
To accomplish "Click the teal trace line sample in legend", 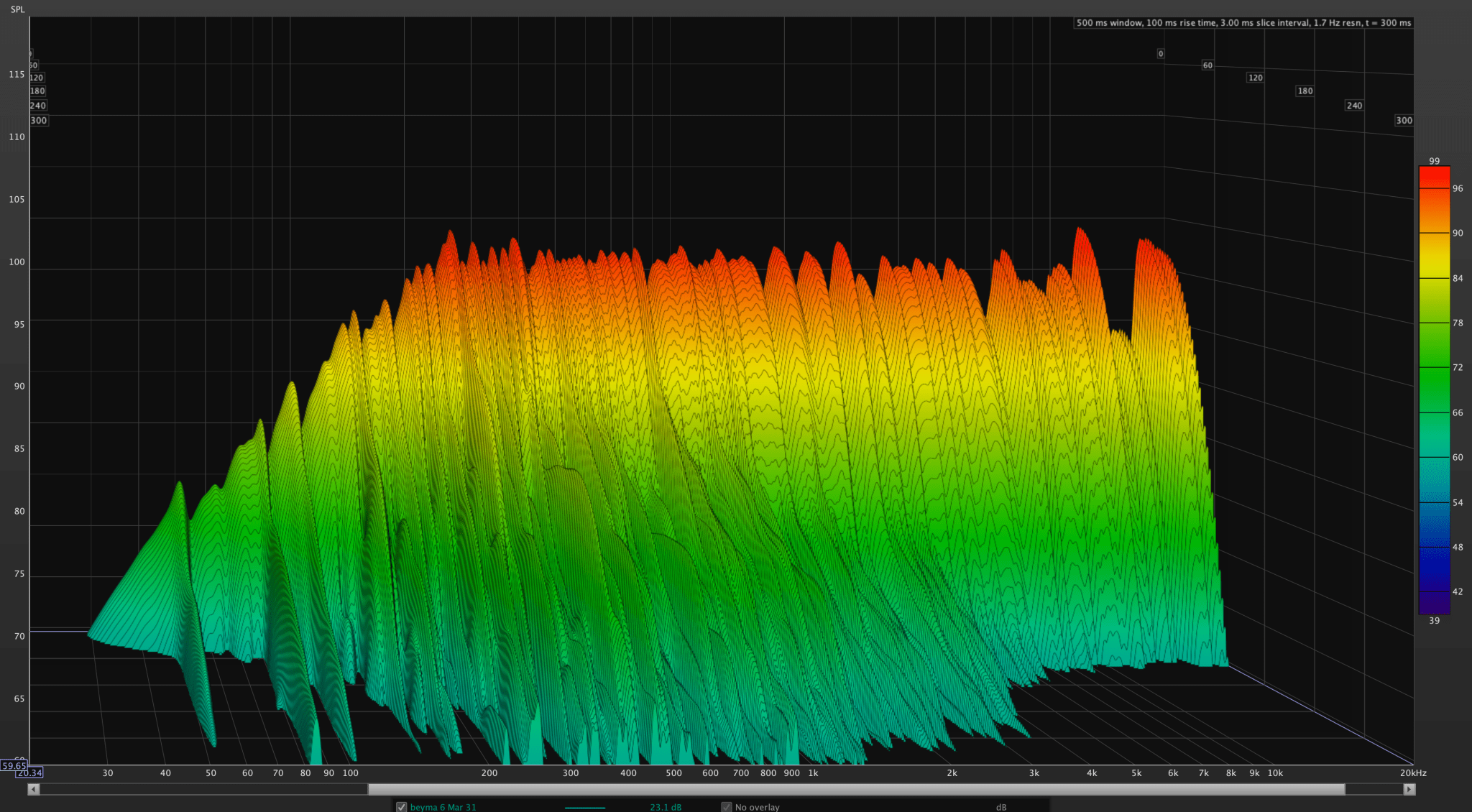I will point(585,808).
